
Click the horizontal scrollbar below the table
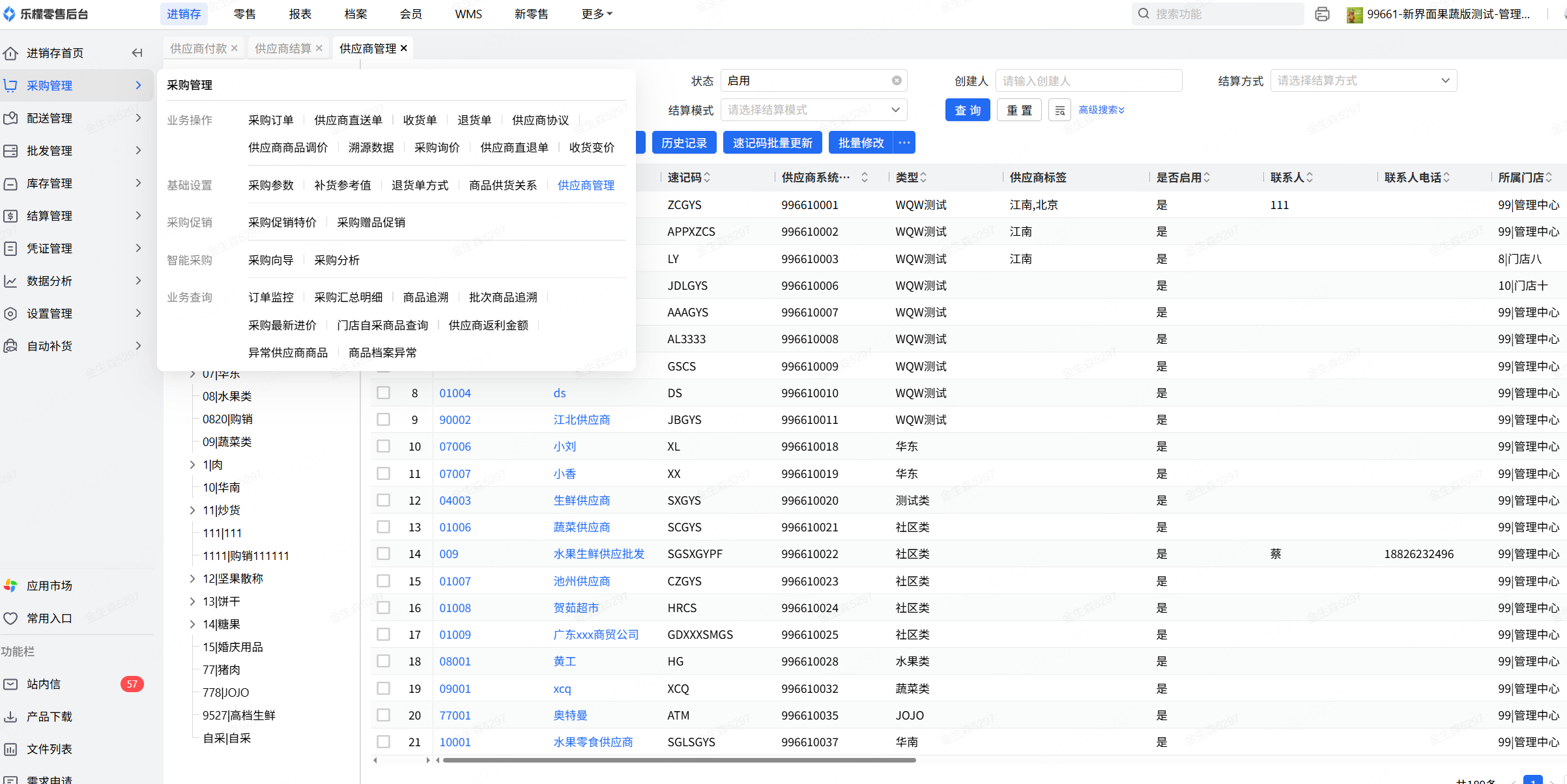(x=678, y=760)
